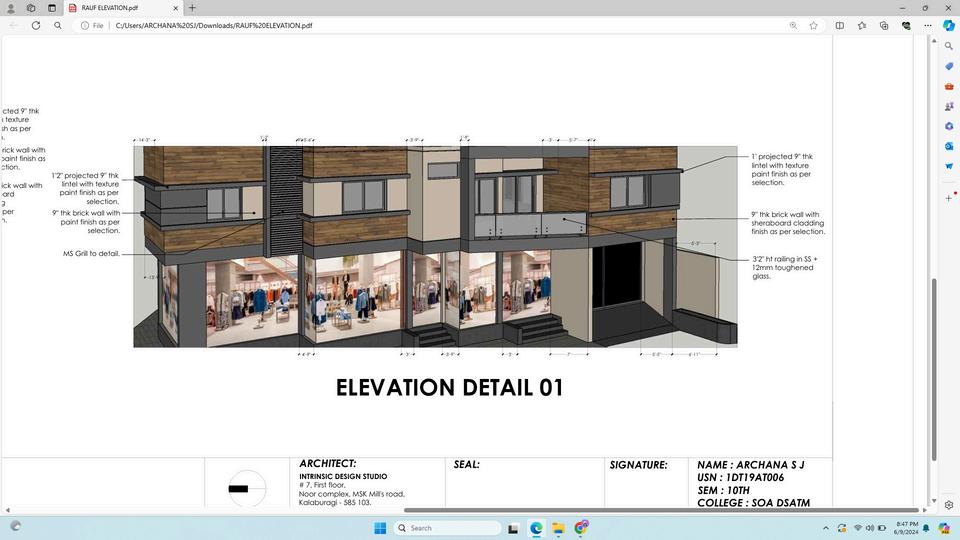The height and width of the screenshot is (540, 960).
Task: Click the address bar file path
Action: coord(214,26)
